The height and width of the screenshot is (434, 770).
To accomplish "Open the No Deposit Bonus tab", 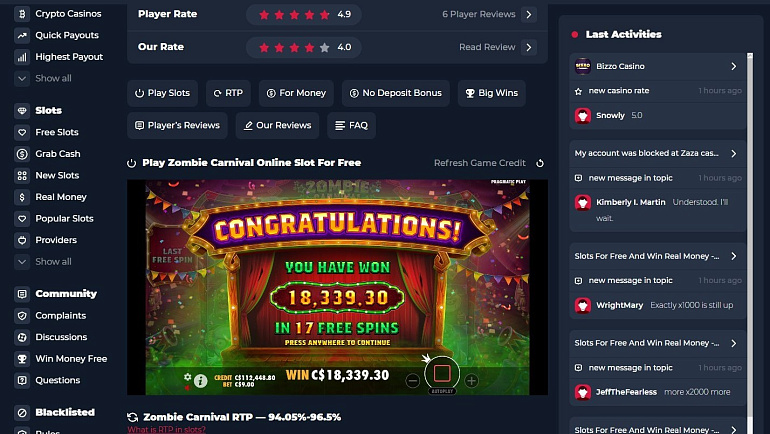I will click(396, 93).
